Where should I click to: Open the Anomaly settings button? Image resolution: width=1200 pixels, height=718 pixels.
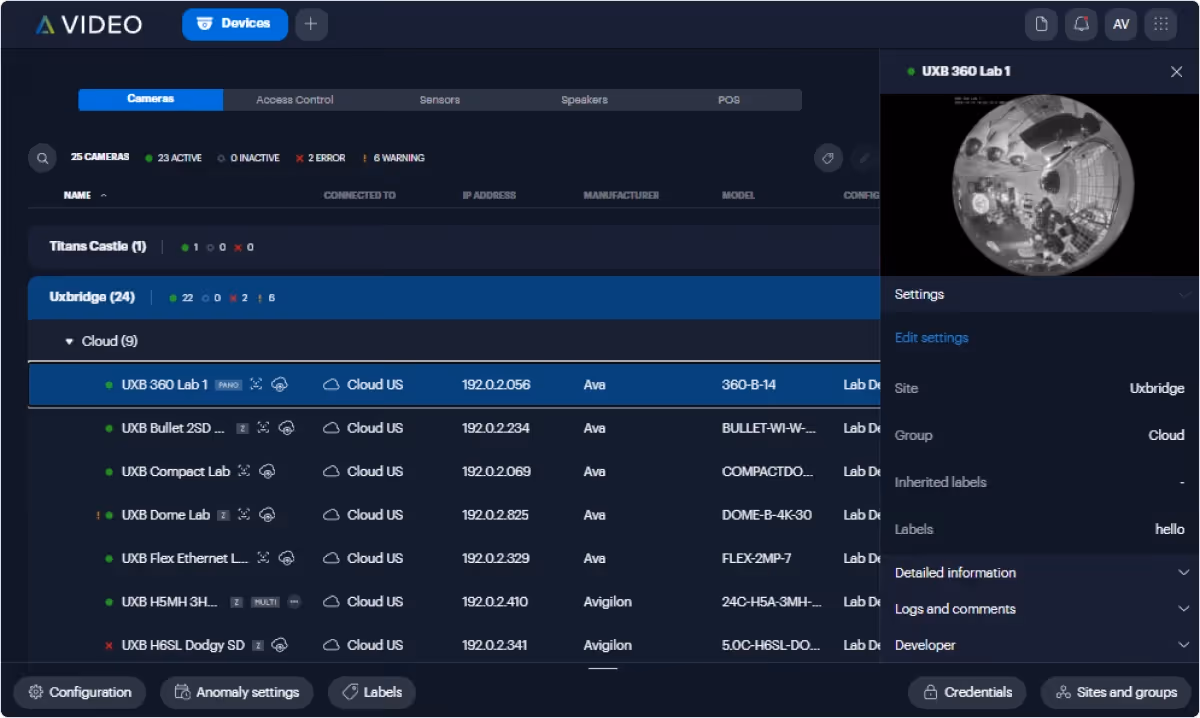(x=237, y=692)
